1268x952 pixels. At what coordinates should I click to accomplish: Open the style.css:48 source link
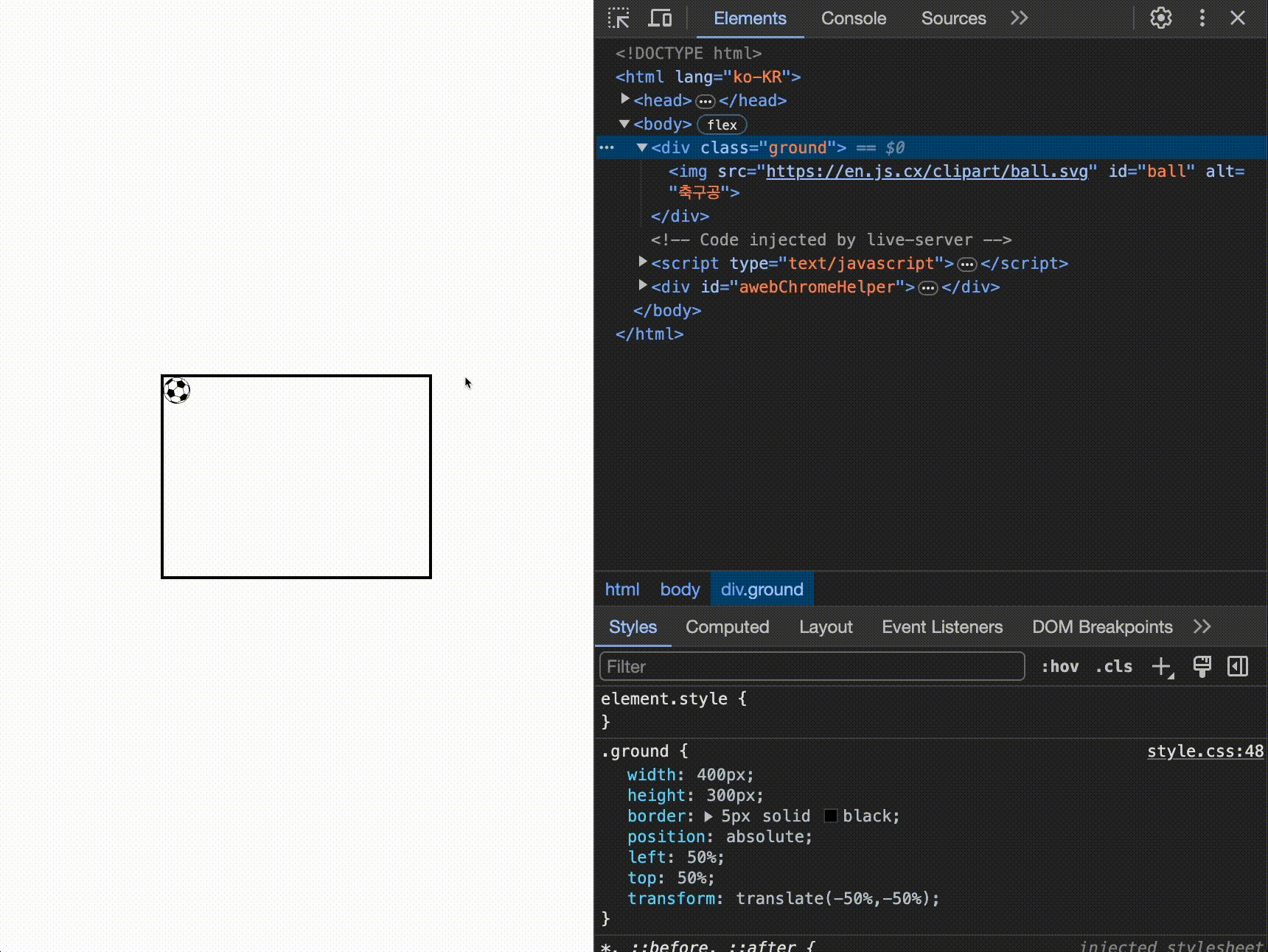tap(1205, 752)
